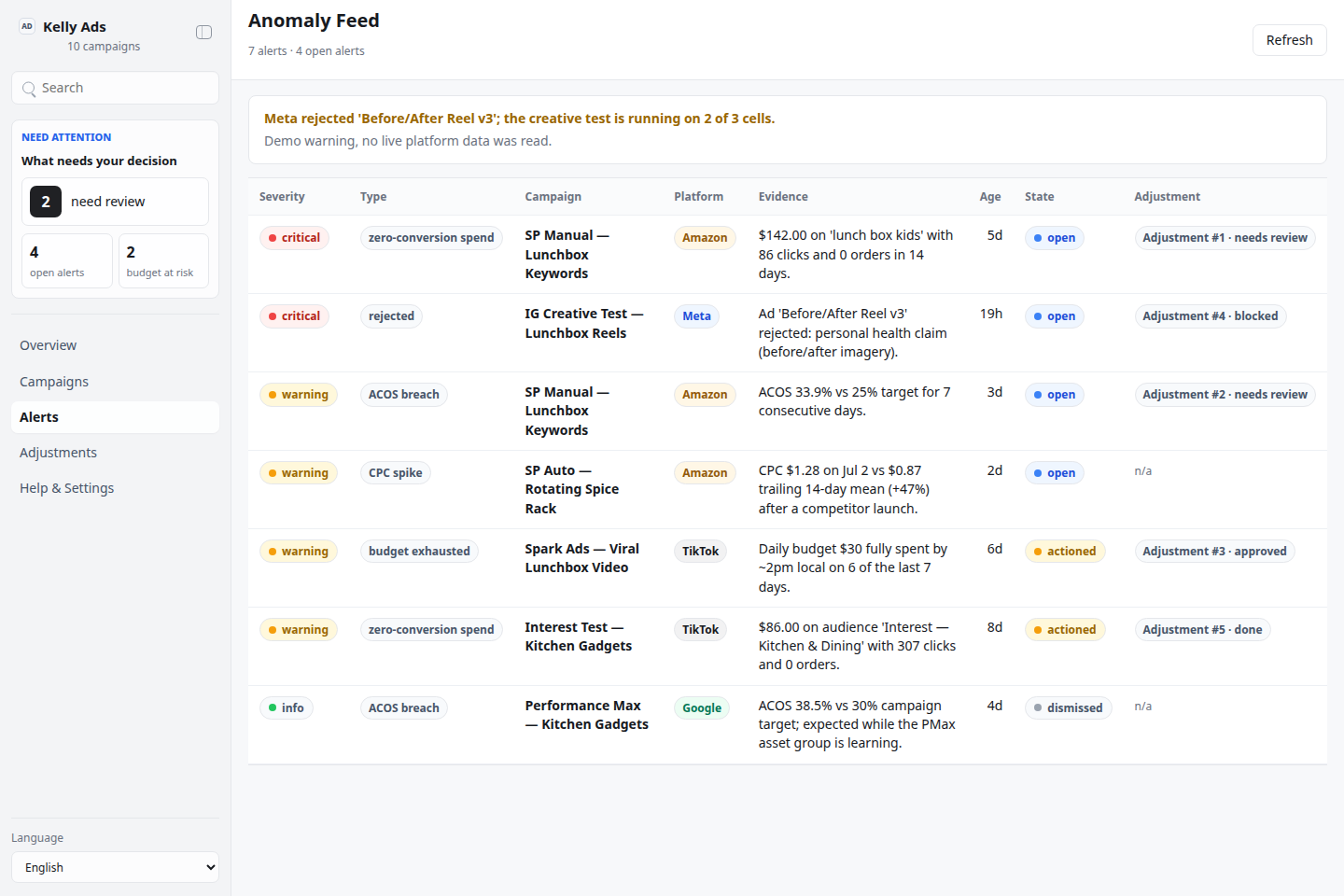Click the 'dismissed' state badge
The width and height of the screenshot is (1344, 896).
[1068, 708]
